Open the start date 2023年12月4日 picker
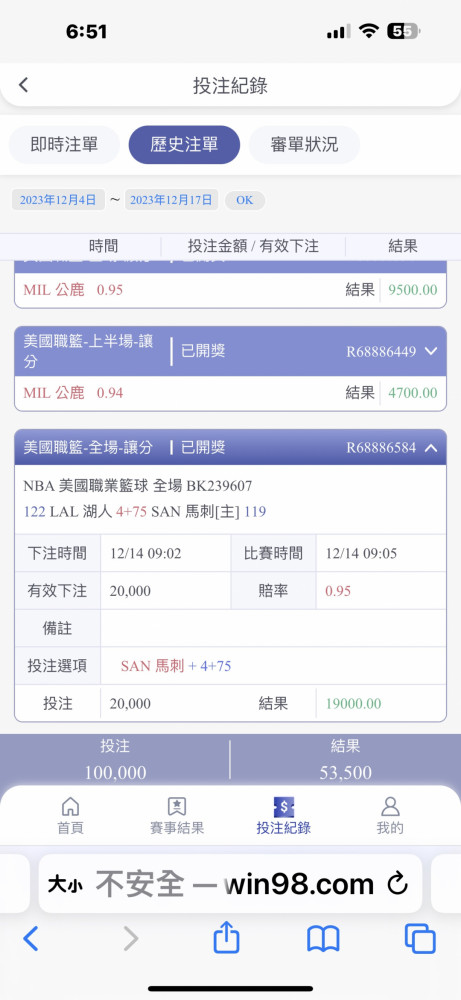This screenshot has width=461, height=1000. point(58,200)
